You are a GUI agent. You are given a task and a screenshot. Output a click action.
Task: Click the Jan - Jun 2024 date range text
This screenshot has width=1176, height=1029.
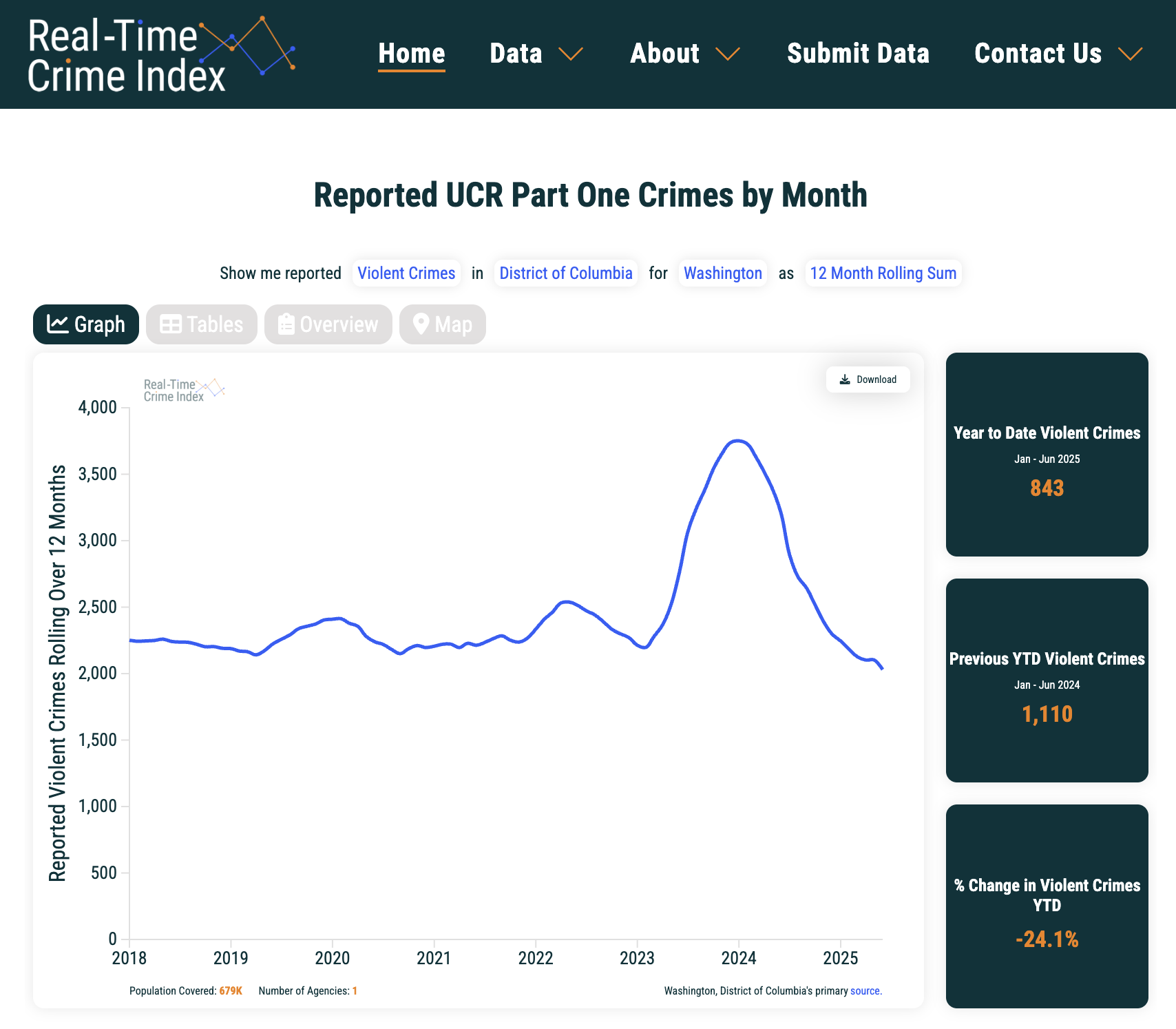[1047, 685]
